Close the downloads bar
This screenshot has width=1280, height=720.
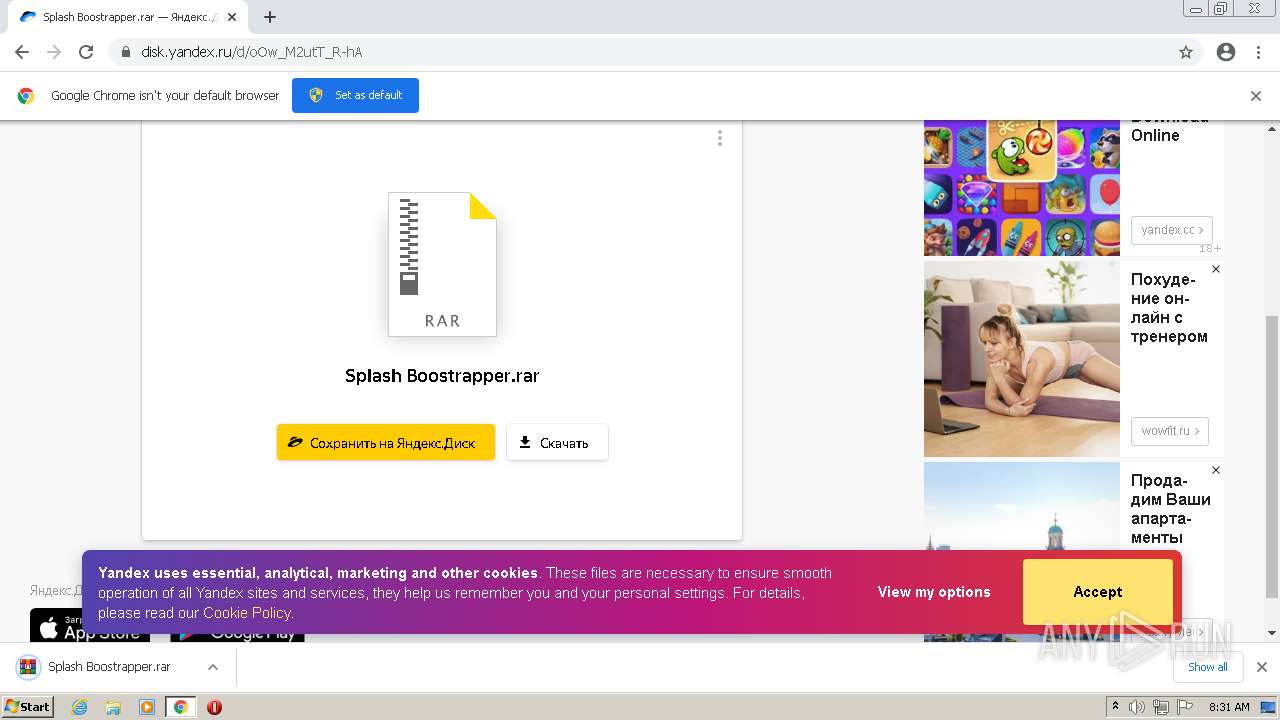(1262, 667)
